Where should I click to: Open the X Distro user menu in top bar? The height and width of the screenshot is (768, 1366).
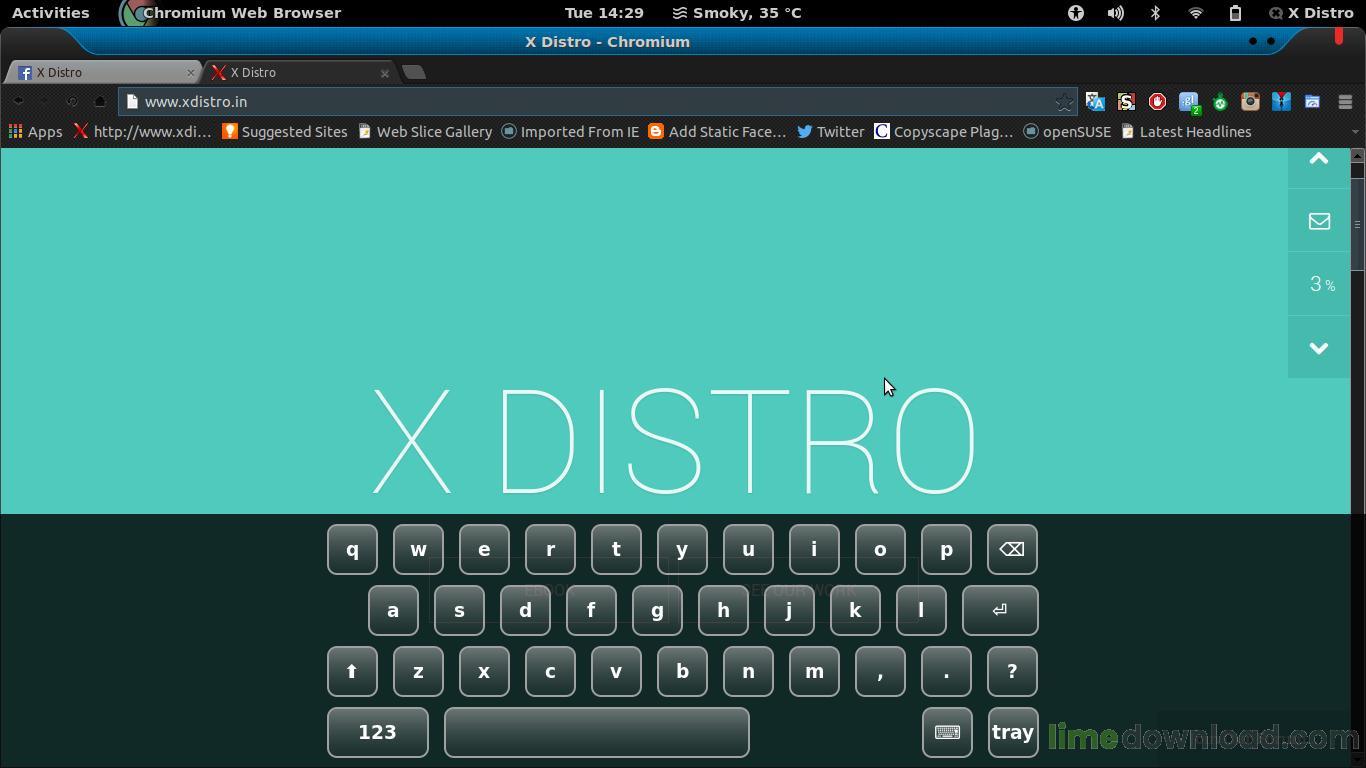point(1311,13)
